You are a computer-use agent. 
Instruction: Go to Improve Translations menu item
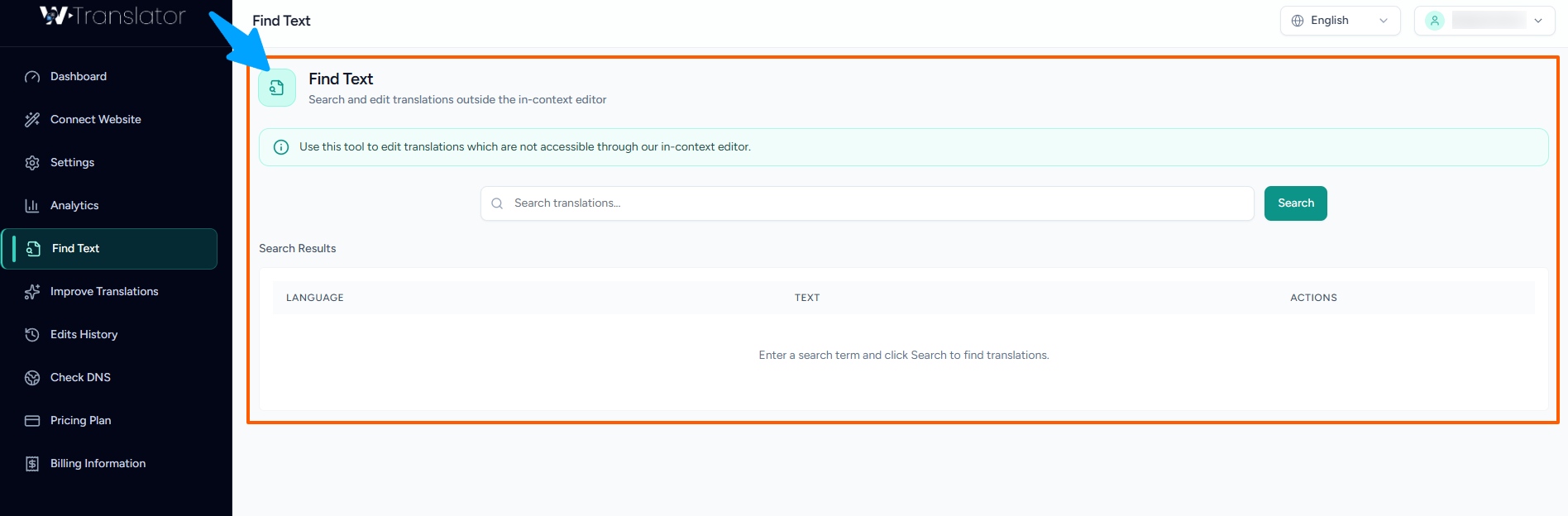point(104,292)
